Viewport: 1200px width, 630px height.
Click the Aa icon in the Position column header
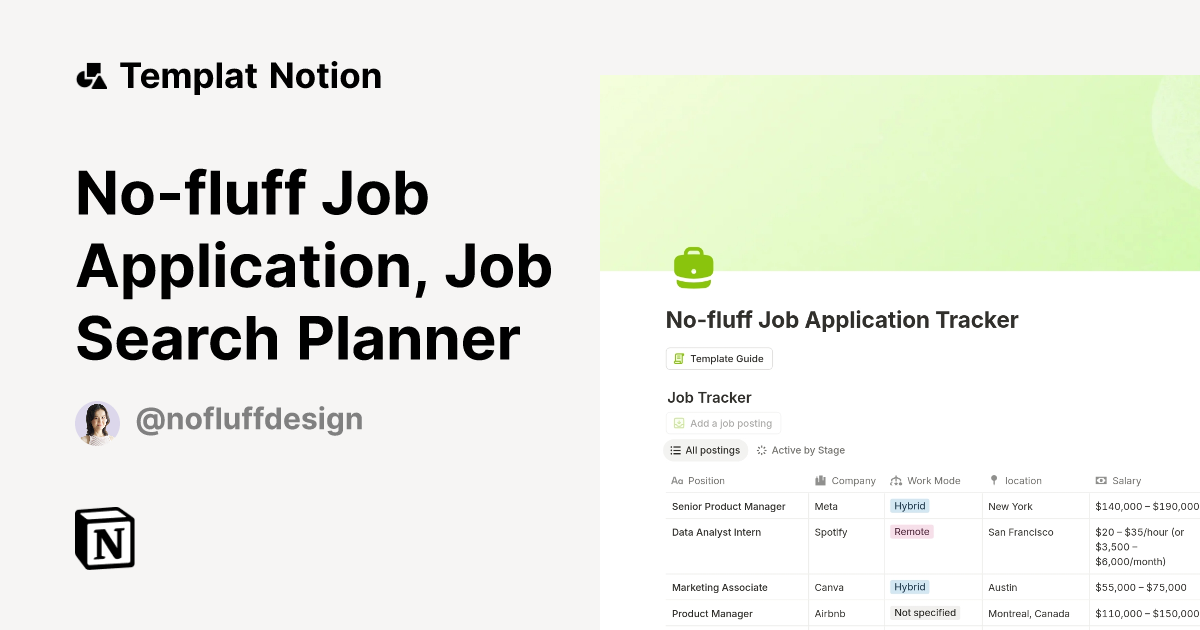point(677,480)
